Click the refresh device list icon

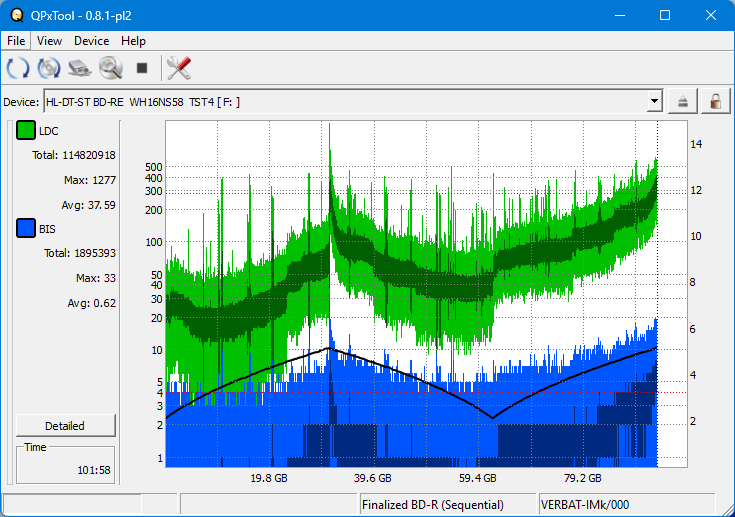[x=18, y=68]
